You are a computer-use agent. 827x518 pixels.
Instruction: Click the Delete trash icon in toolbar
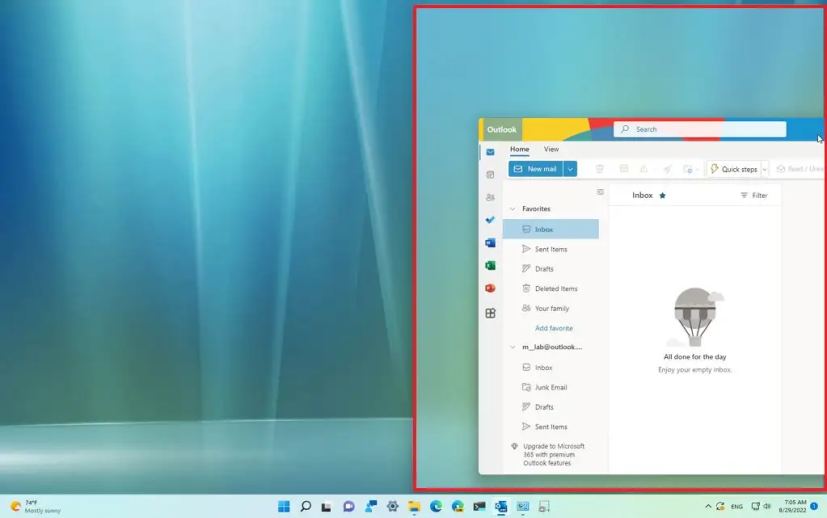pyautogui.click(x=600, y=169)
